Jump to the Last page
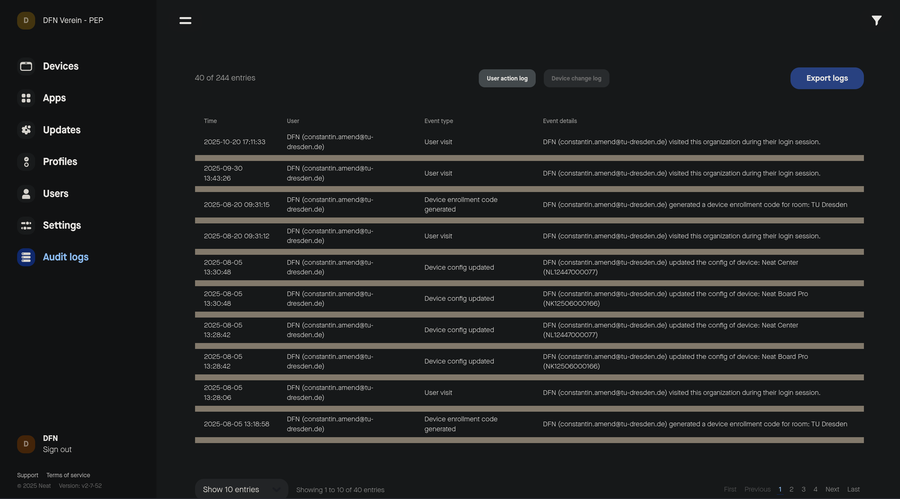 pos(853,489)
